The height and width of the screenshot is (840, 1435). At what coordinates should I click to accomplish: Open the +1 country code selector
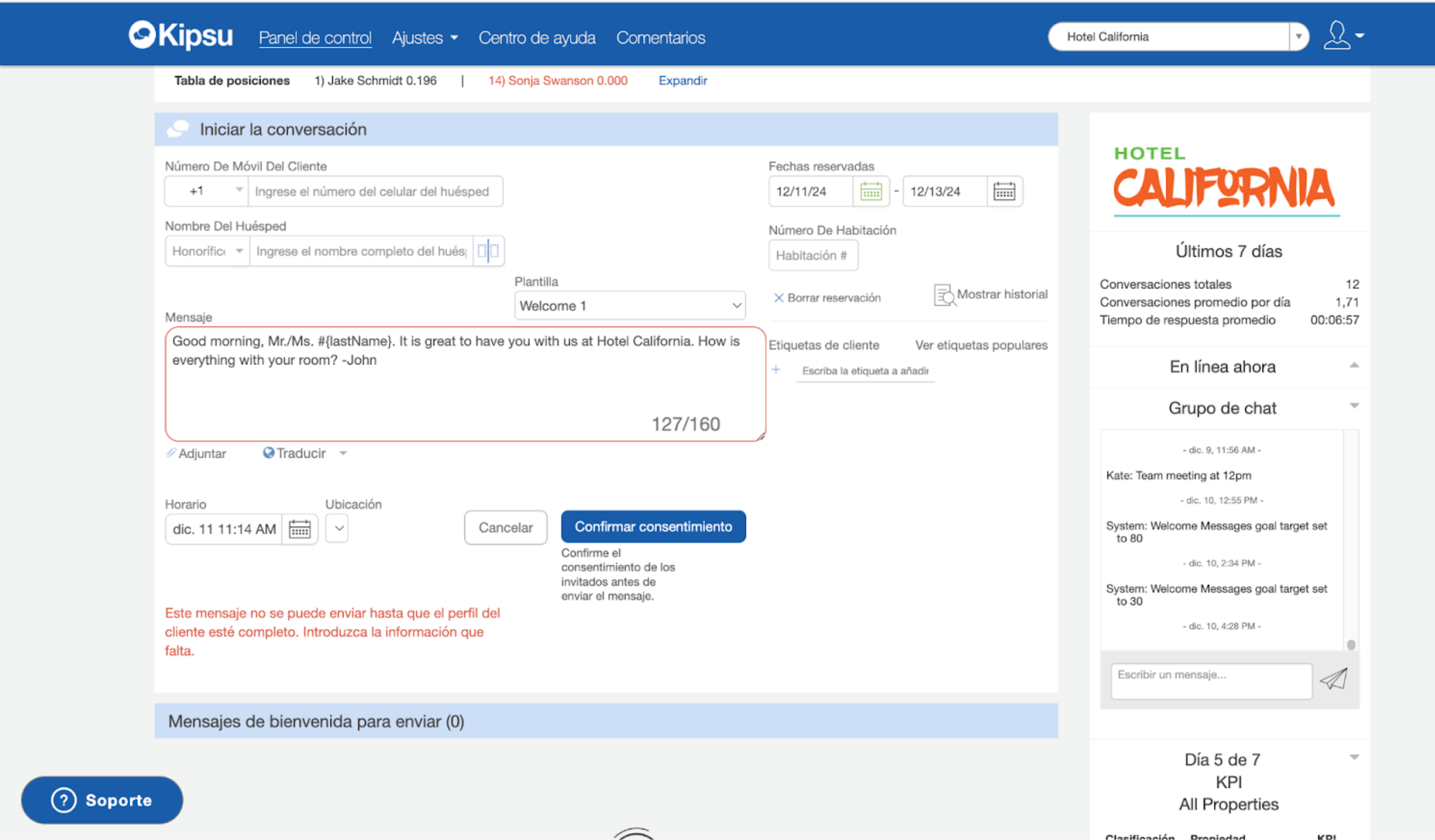pyautogui.click(x=206, y=191)
